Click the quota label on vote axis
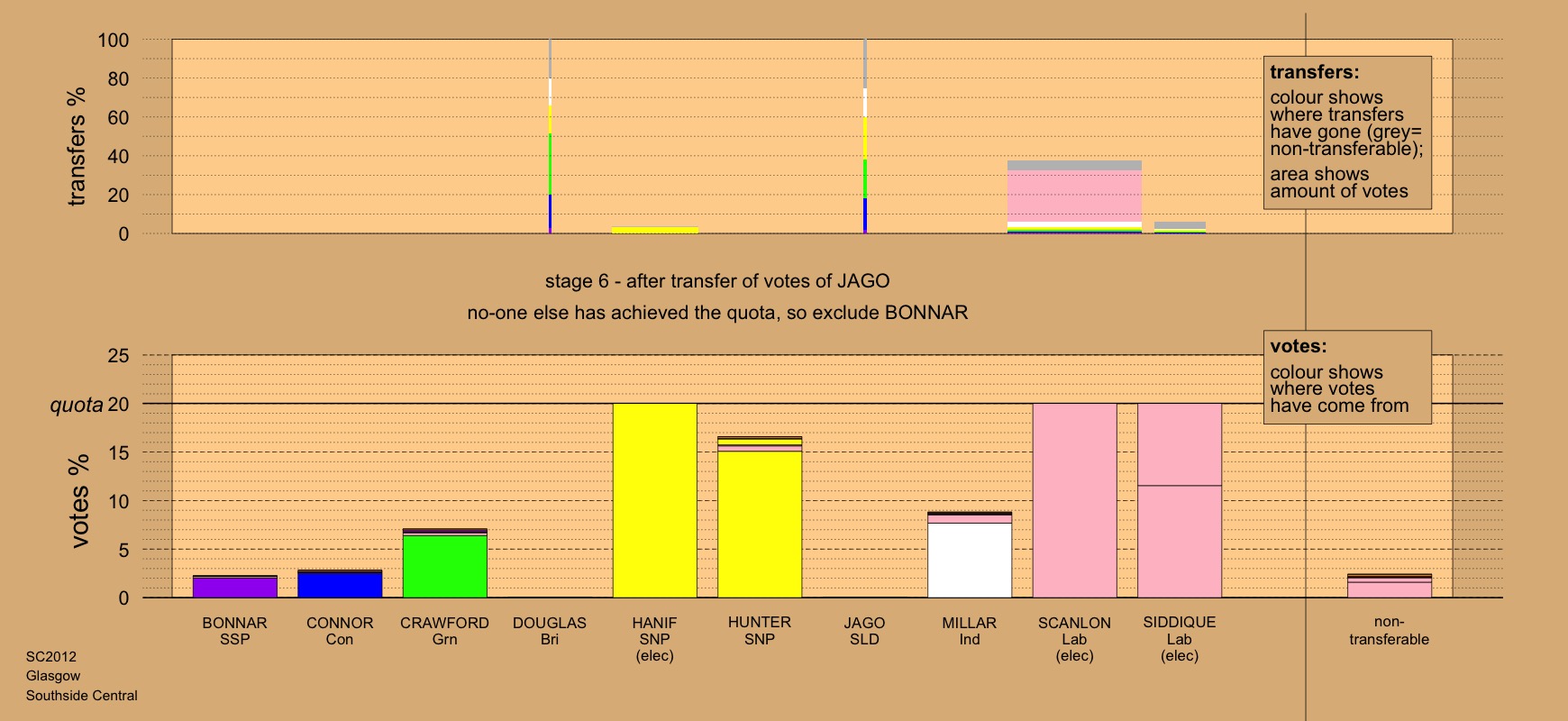This screenshot has height=721, width=1568. (77, 405)
